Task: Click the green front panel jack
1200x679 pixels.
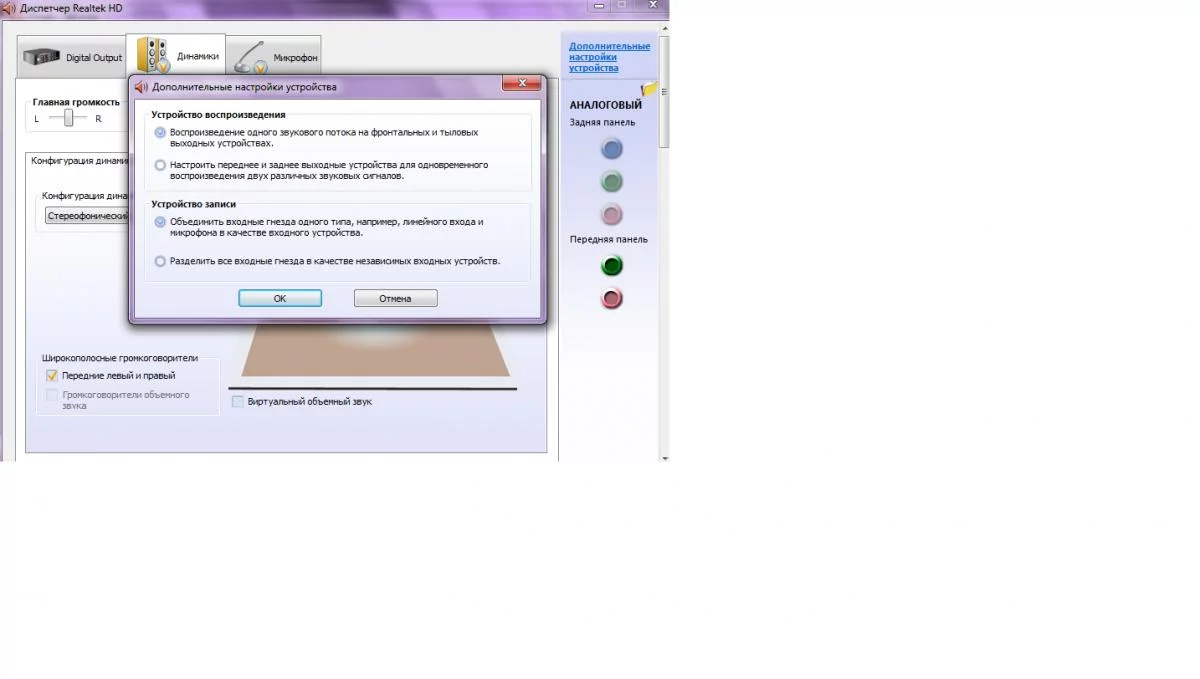Action: tap(611, 266)
